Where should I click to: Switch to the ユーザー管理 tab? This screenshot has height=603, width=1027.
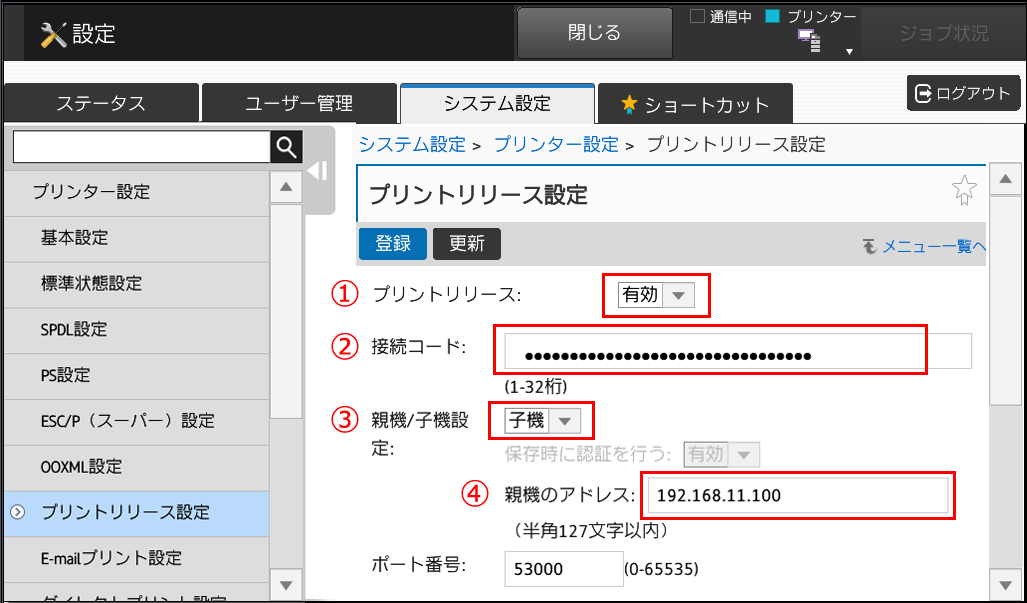pos(299,103)
